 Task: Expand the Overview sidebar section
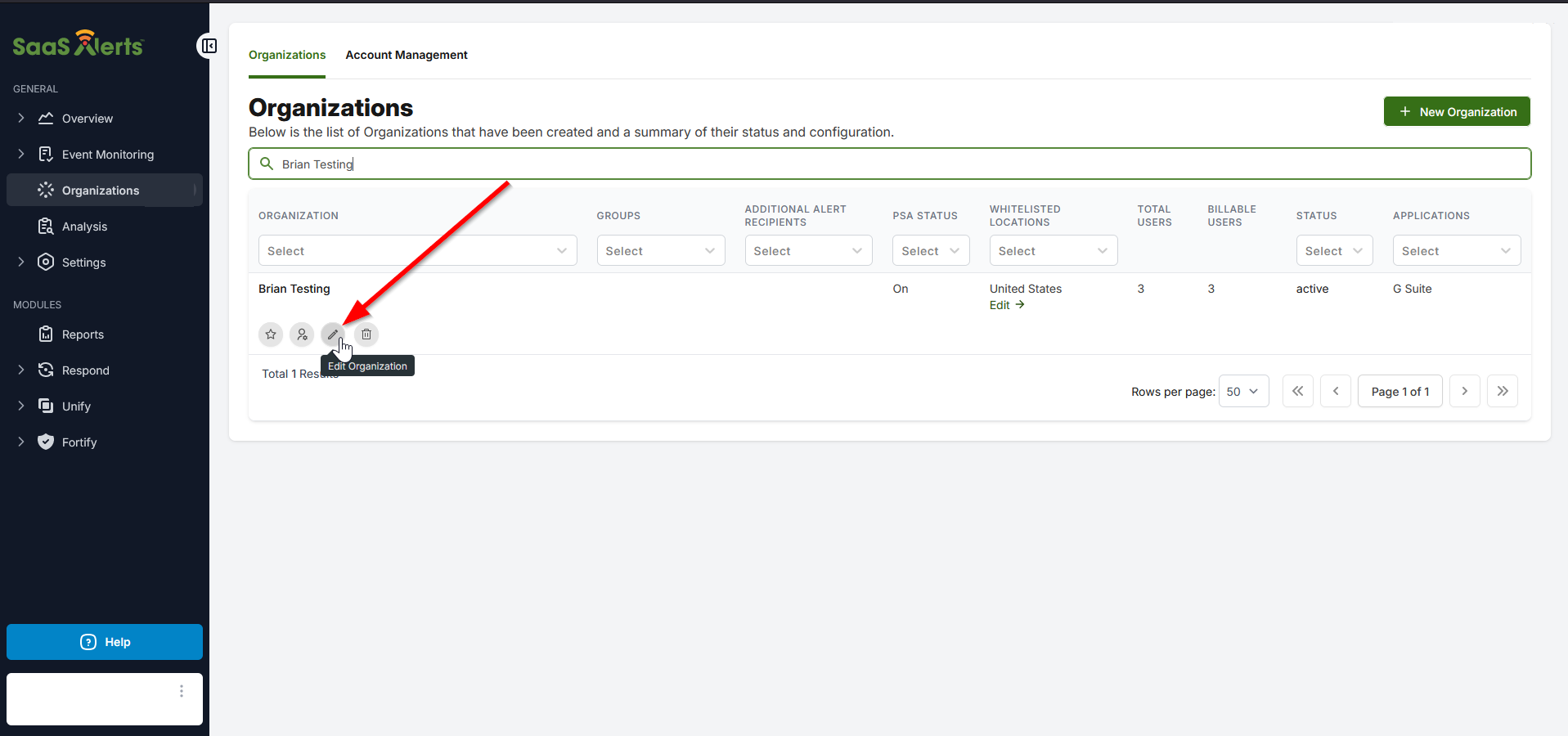click(21, 119)
